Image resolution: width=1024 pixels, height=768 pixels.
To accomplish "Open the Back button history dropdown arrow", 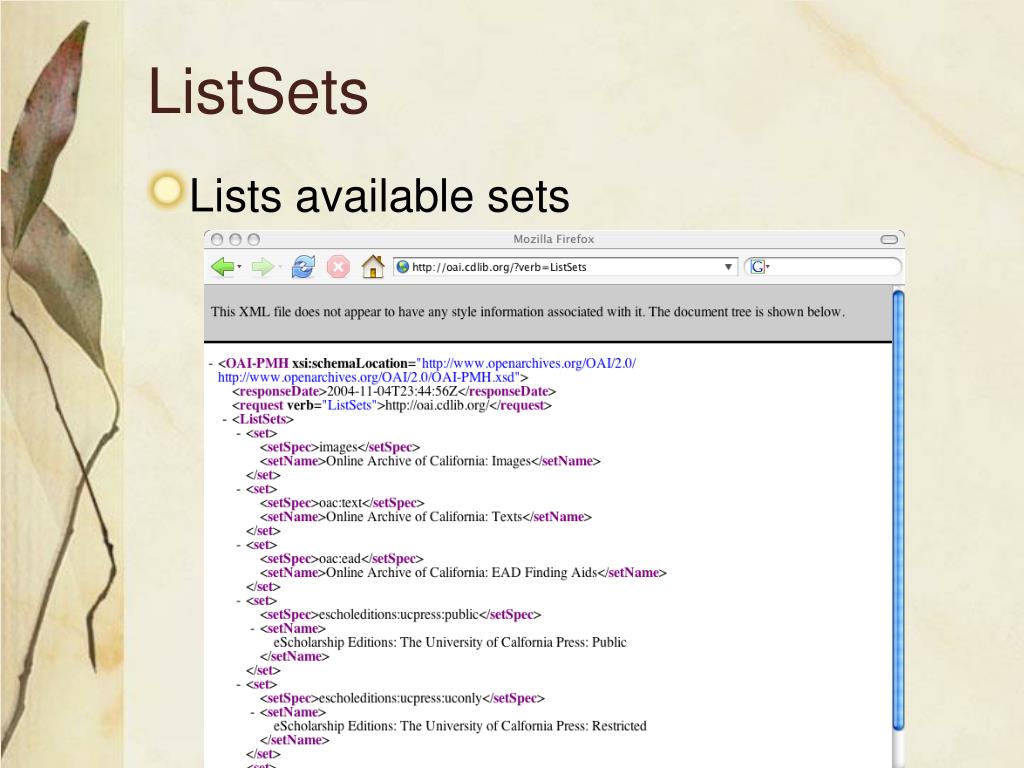I will tap(240, 266).
